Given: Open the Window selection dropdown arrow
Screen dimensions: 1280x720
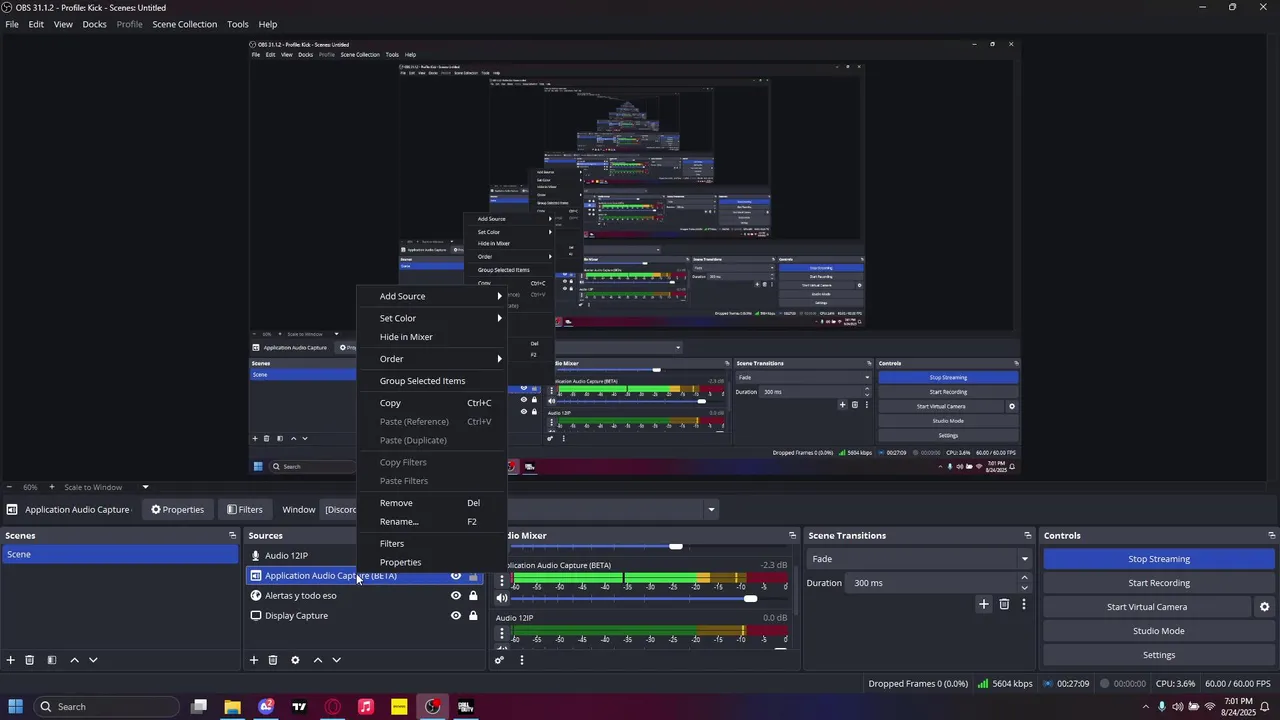Looking at the screenshot, I should point(711,510).
